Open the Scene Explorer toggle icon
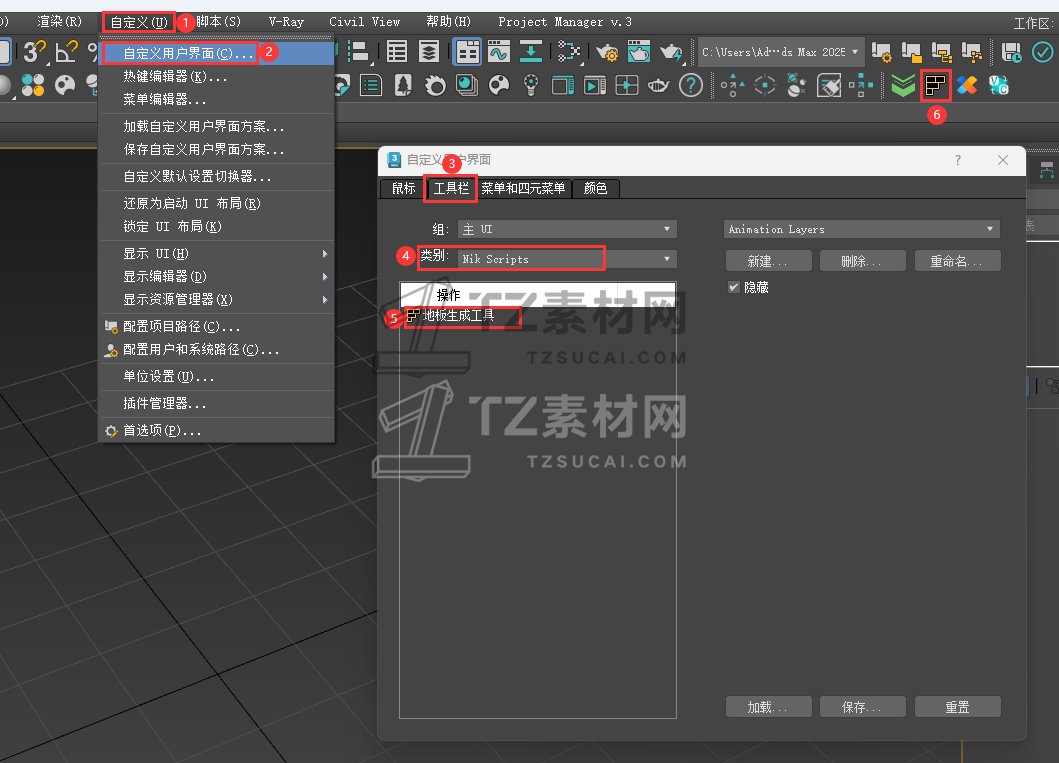 [397, 52]
